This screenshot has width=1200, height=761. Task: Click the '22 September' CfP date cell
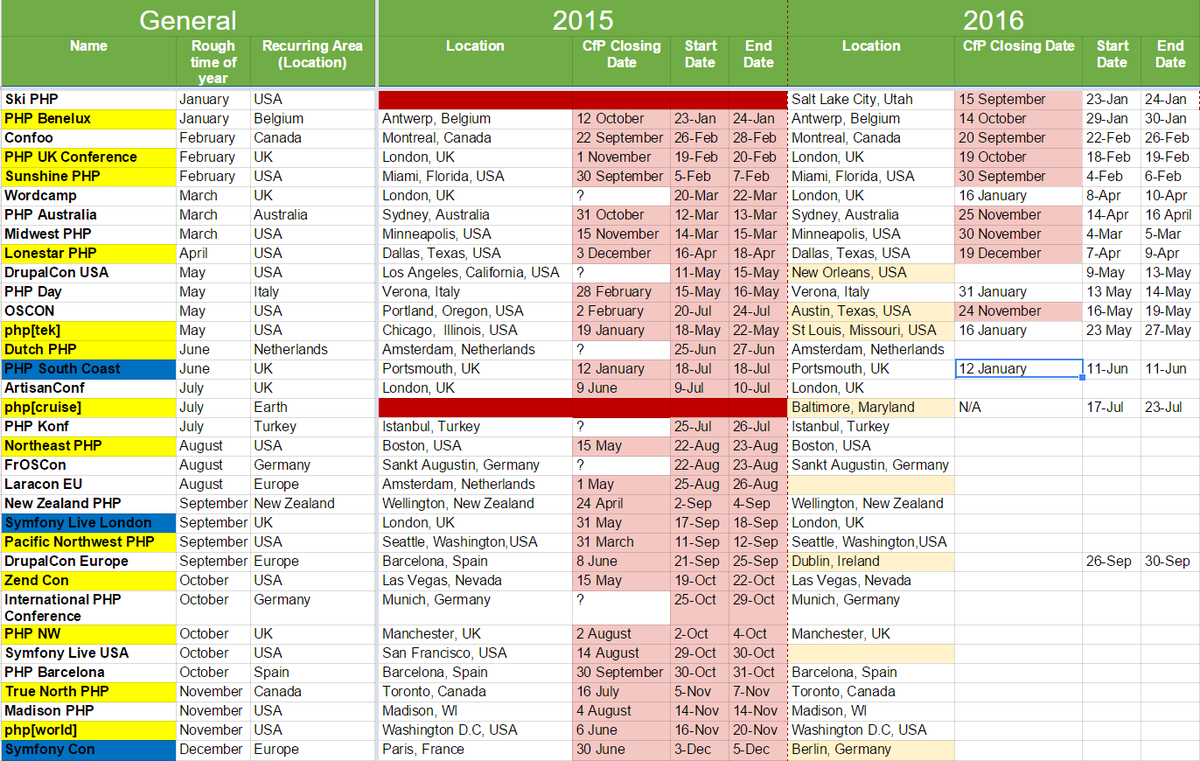click(621, 137)
